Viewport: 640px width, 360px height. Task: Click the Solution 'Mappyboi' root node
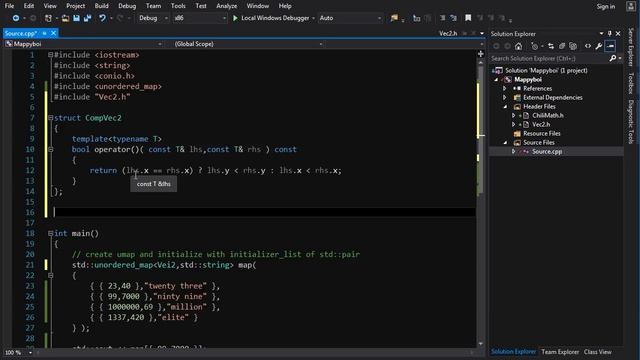[546, 71]
